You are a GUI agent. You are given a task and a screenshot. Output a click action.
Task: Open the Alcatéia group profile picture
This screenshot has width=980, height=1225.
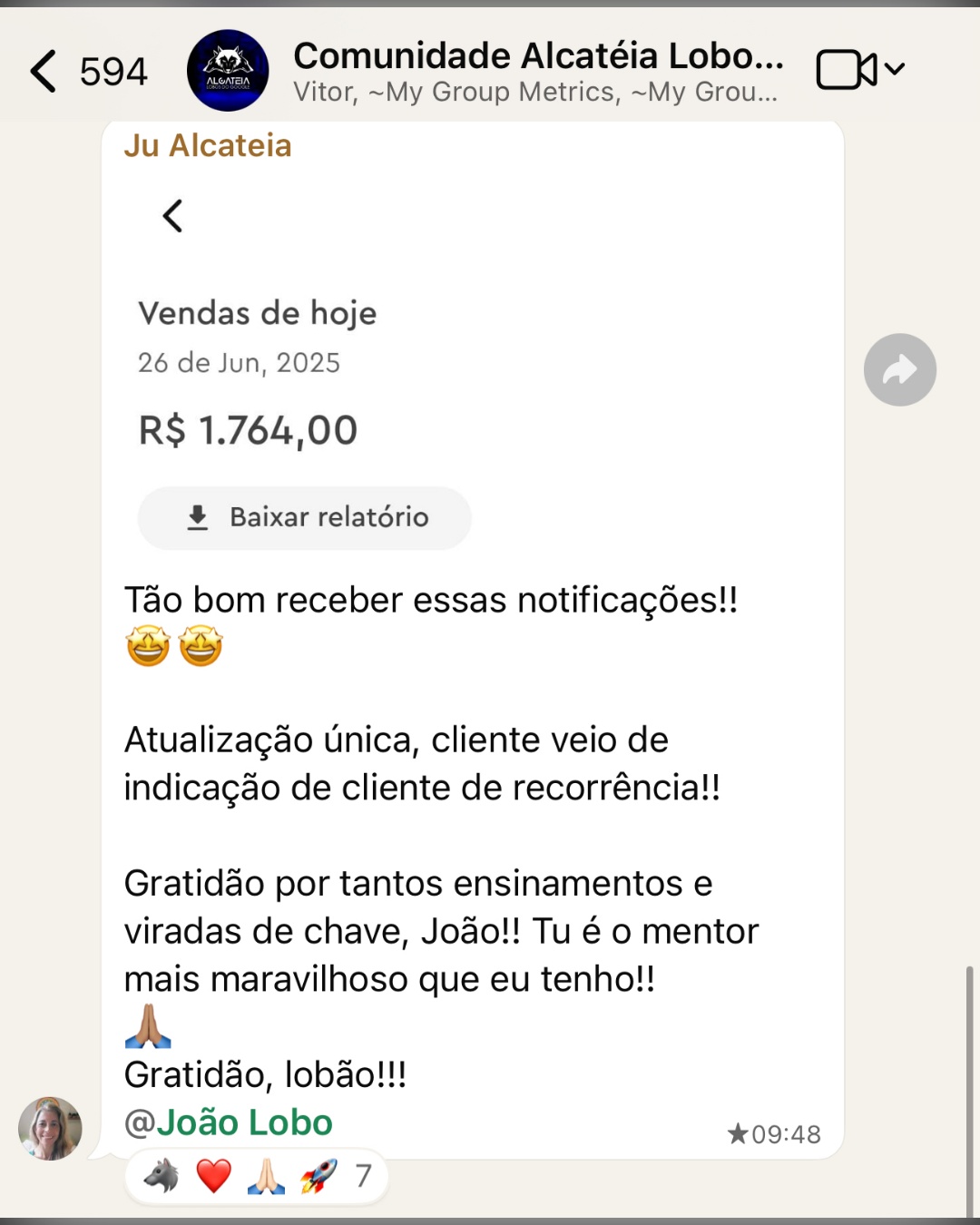pyautogui.click(x=228, y=71)
